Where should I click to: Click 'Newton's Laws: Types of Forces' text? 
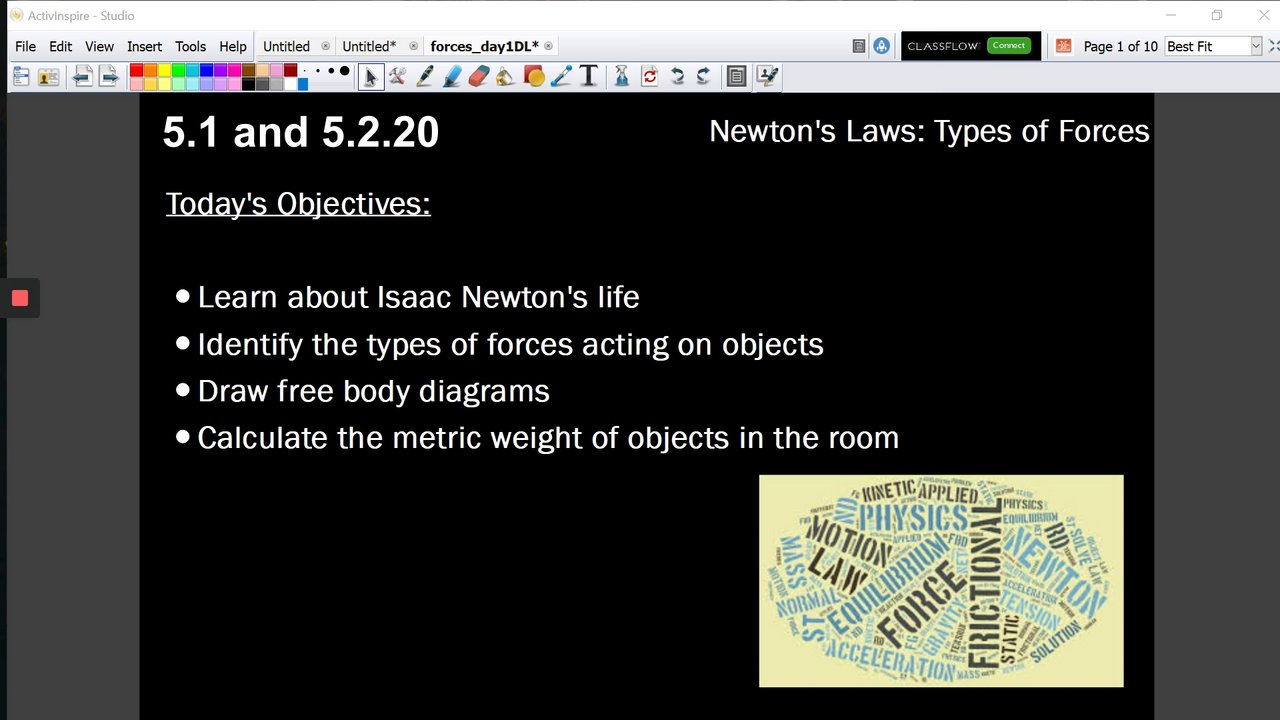point(929,131)
